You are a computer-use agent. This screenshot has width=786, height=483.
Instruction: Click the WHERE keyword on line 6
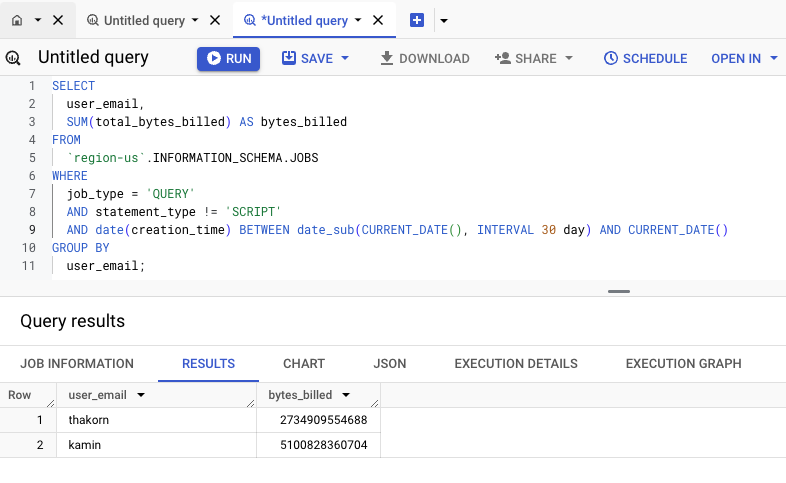click(x=70, y=176)
